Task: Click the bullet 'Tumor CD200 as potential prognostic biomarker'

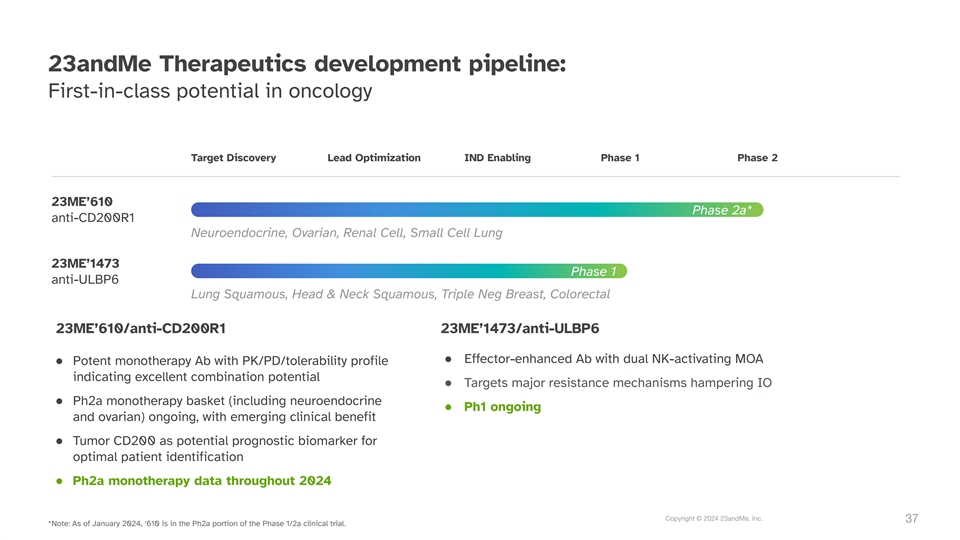Action: point(225,448)
